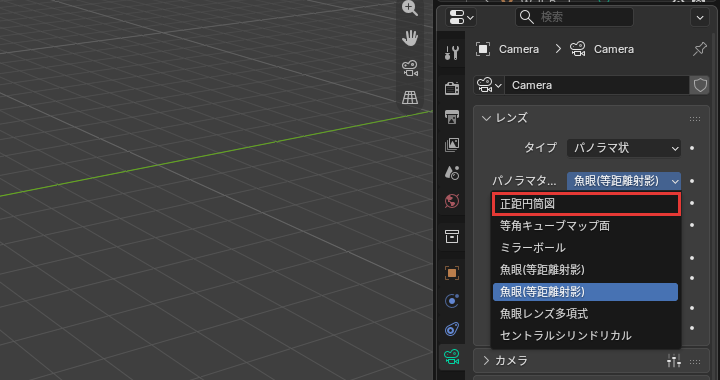
Task: Open the View Layer properties tab
Action: coord(452,145)
